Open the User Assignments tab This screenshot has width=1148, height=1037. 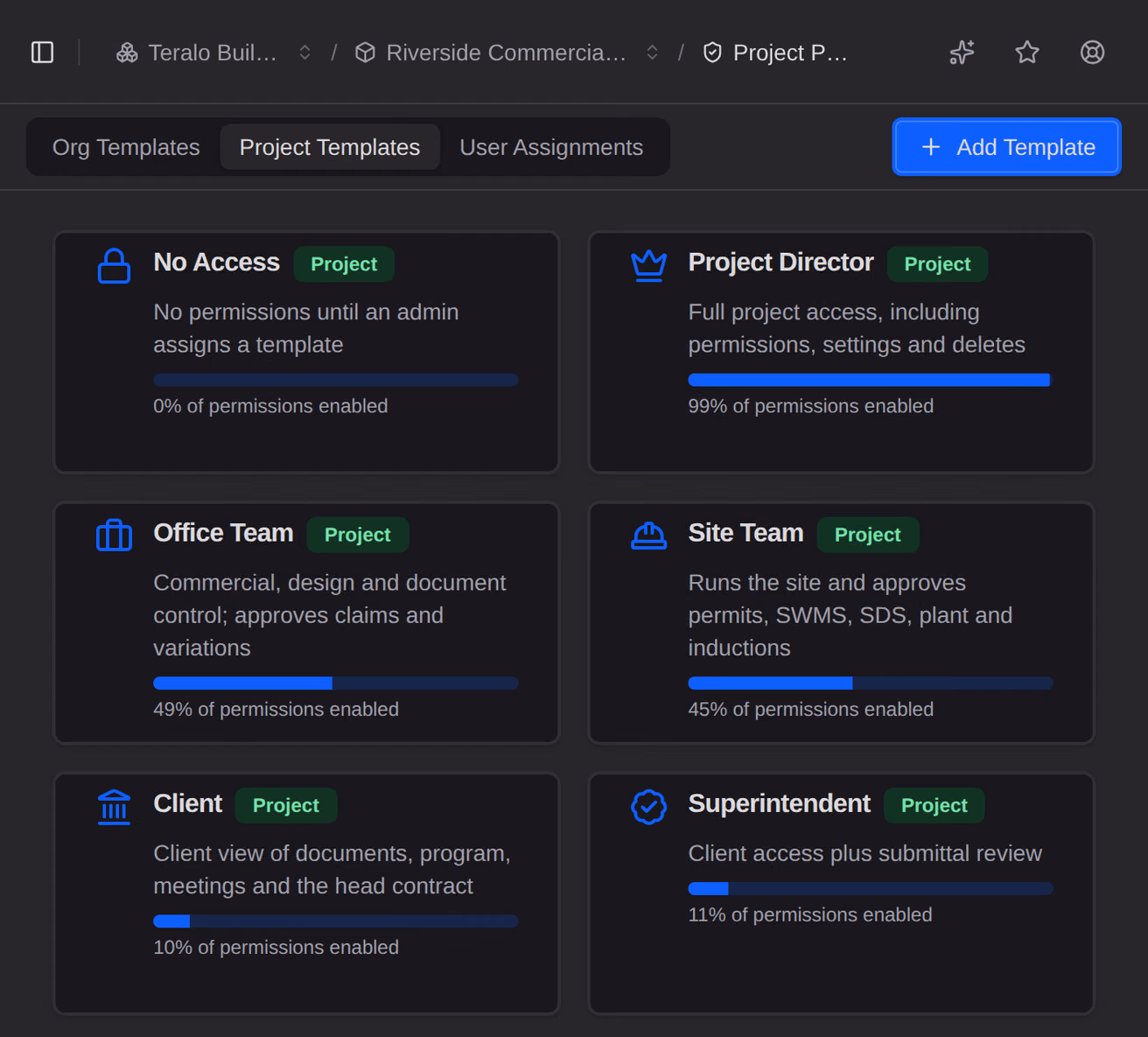[551, 147]
